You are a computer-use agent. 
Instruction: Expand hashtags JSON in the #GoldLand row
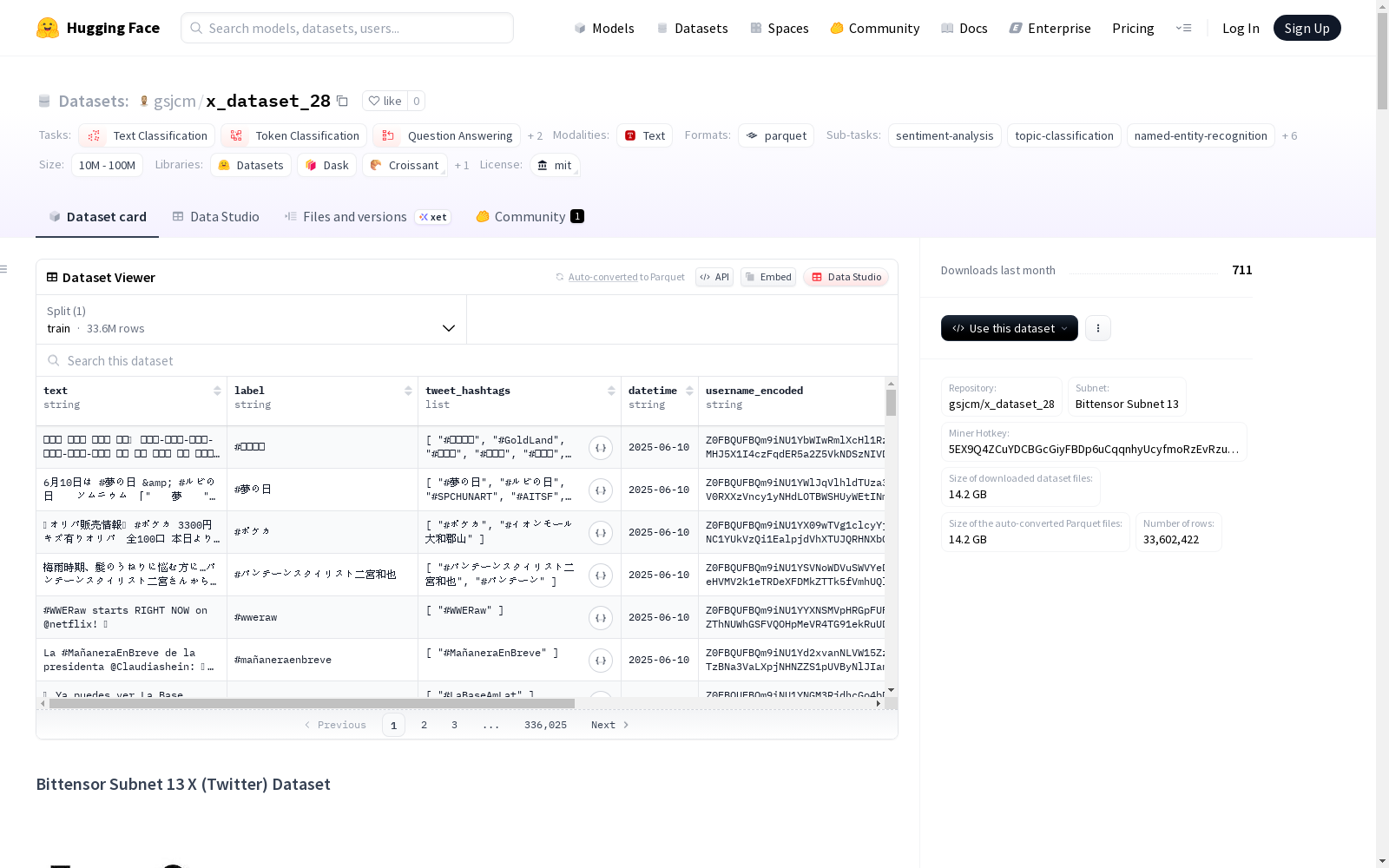(601, 448)
